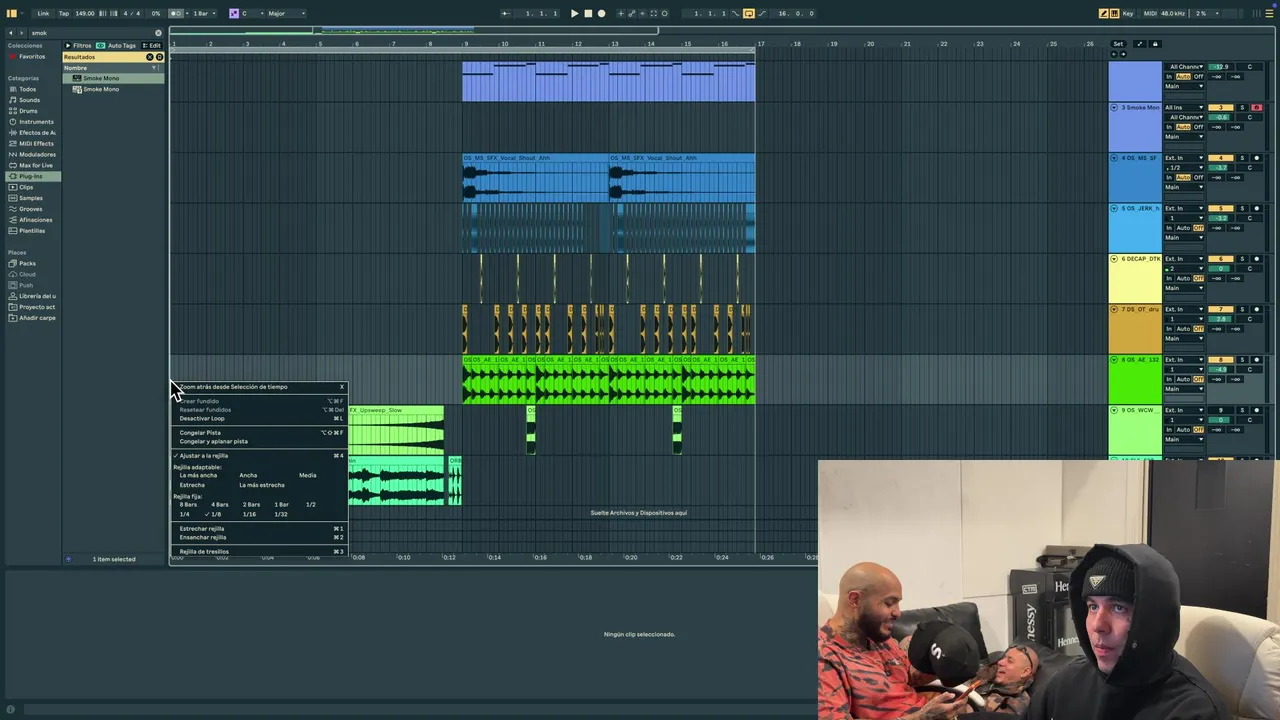Viewport: 1280px width, 720px height.
Task: Close the context menu with X
Action: coord(341,387)
